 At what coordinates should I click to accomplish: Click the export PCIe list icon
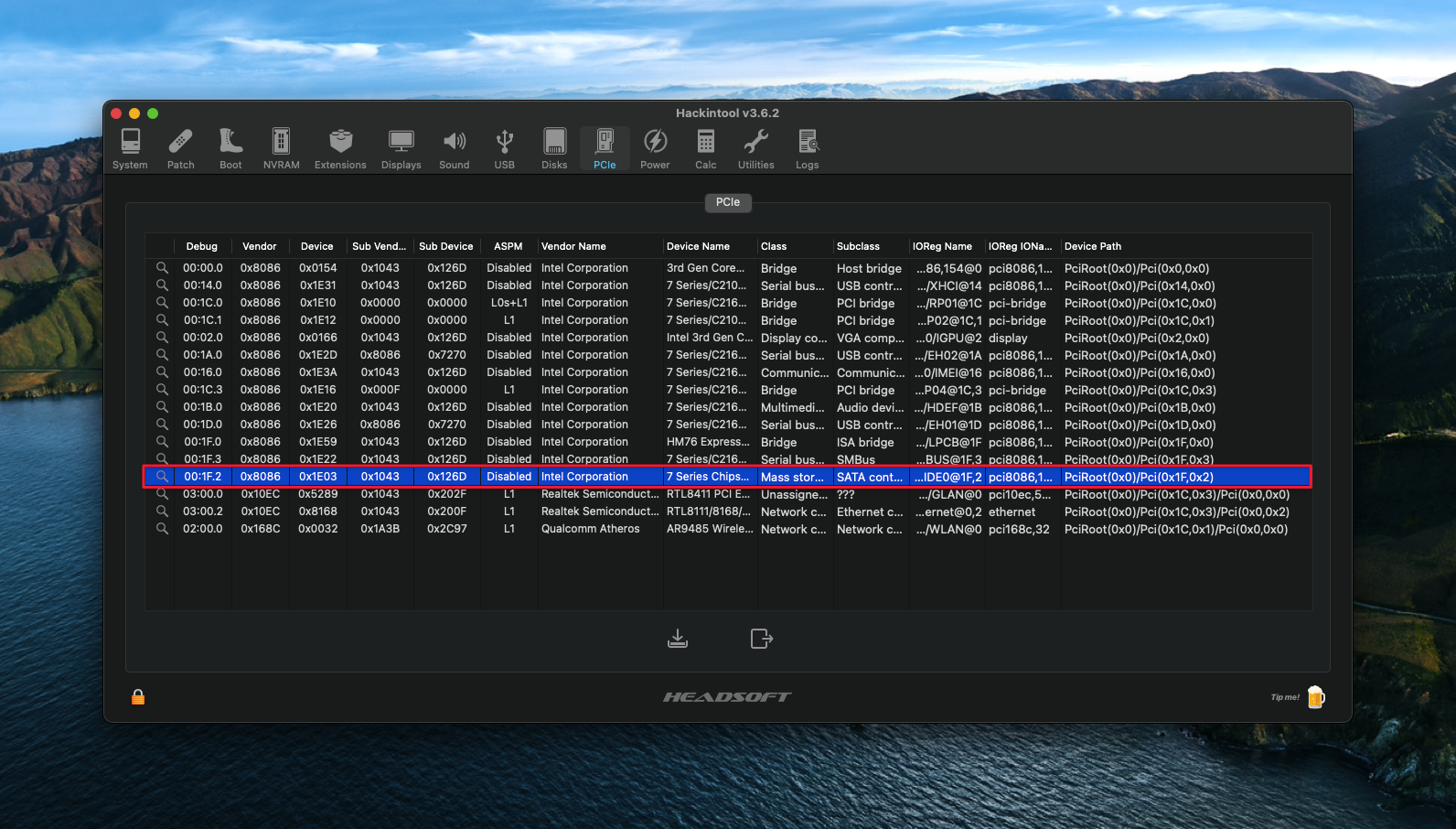(x=761, y=639)
